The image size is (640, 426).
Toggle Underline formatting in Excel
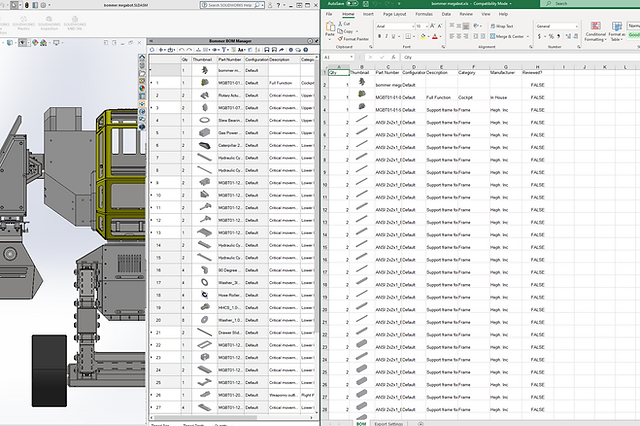393,36
